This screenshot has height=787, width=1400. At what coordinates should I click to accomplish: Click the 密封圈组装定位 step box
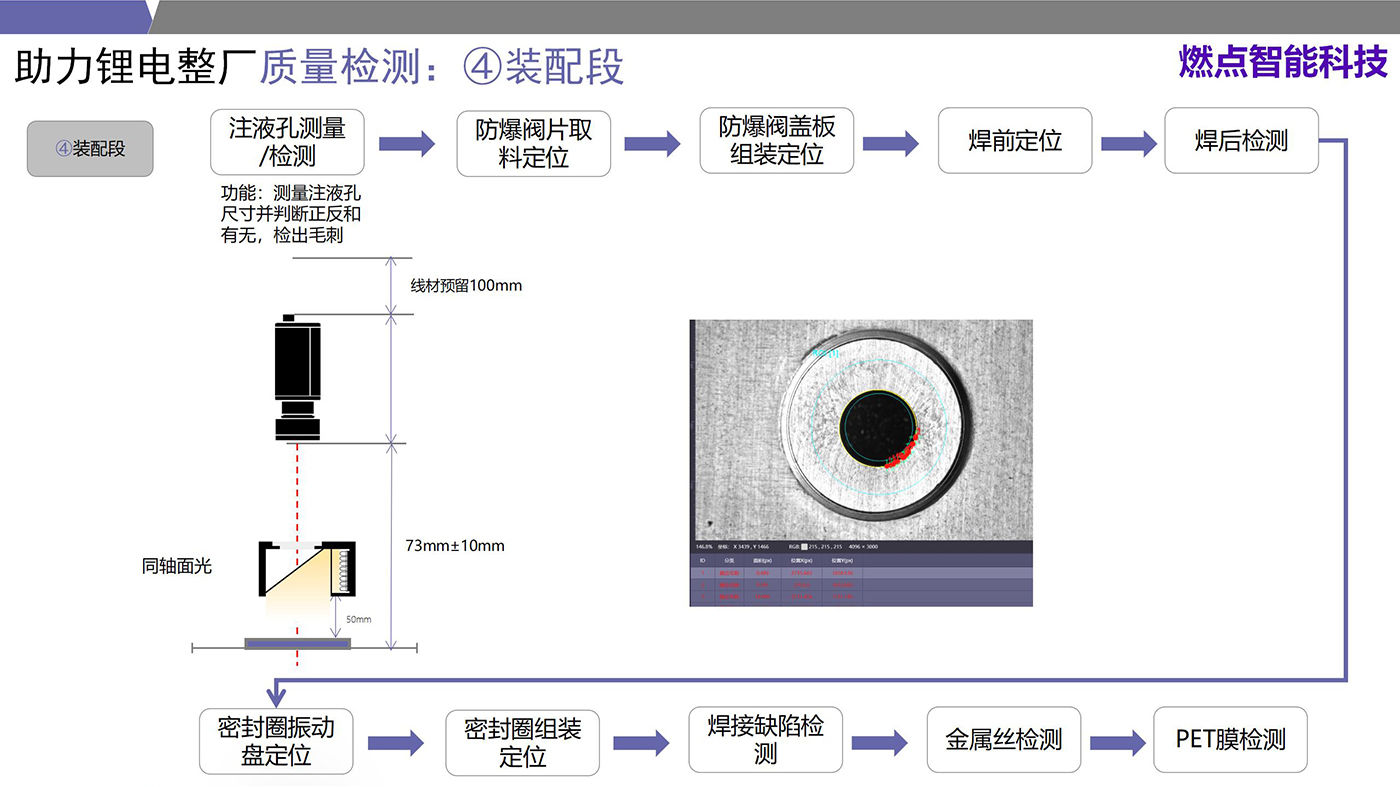[x=522, y=742]
